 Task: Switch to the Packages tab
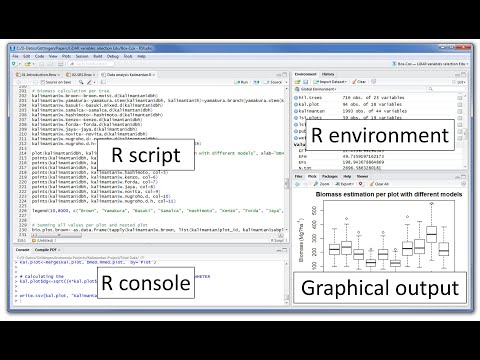click(330, 176)
